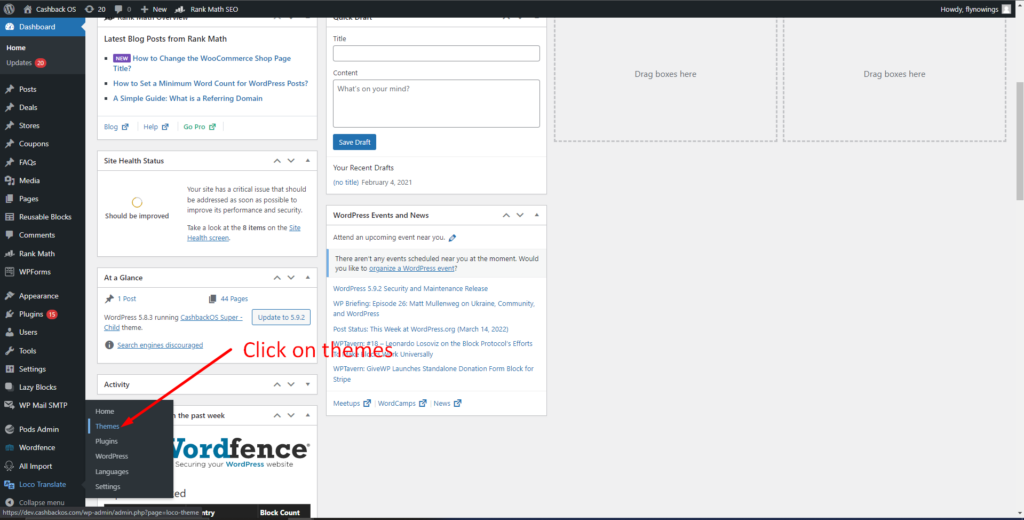
Task: Expand the Activity widget
Action: pos(308,385)
